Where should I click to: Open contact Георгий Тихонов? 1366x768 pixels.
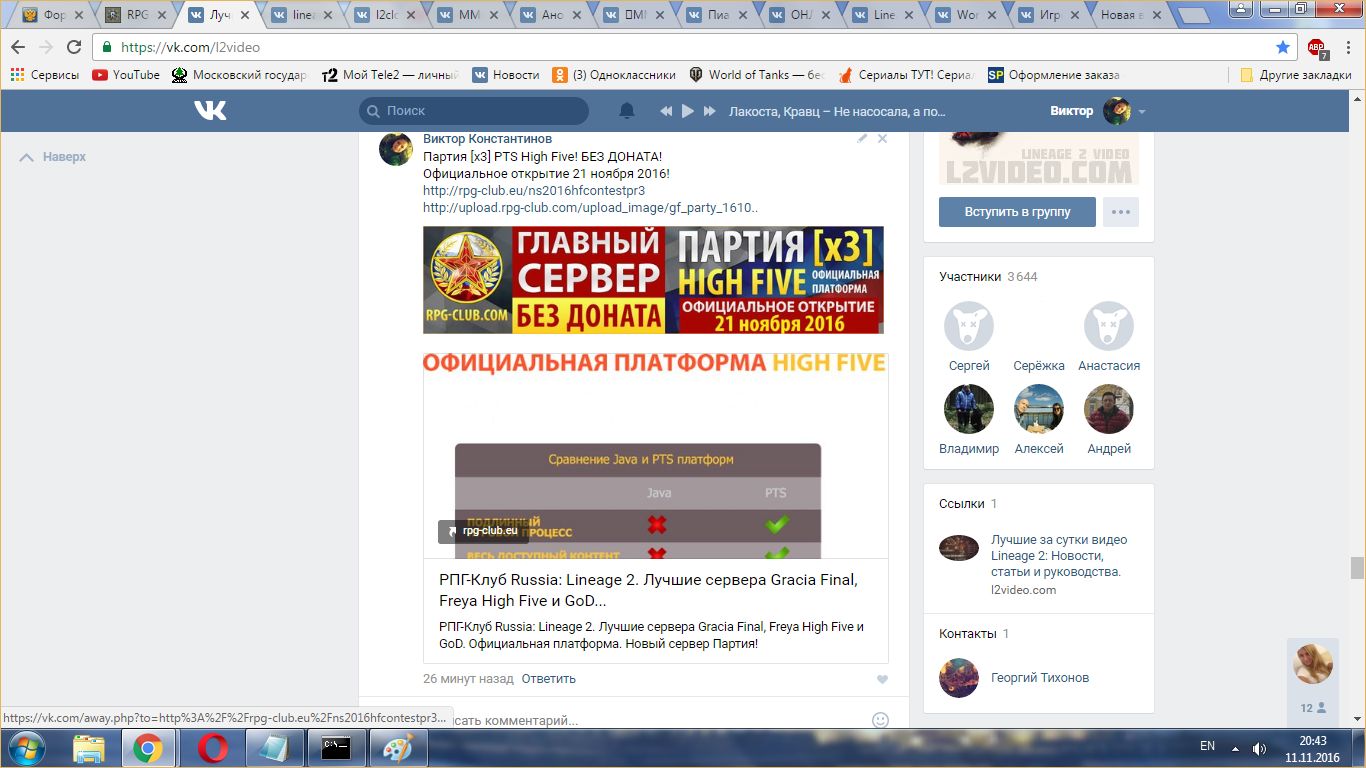pyautogui.click(x=1040, y=678)
